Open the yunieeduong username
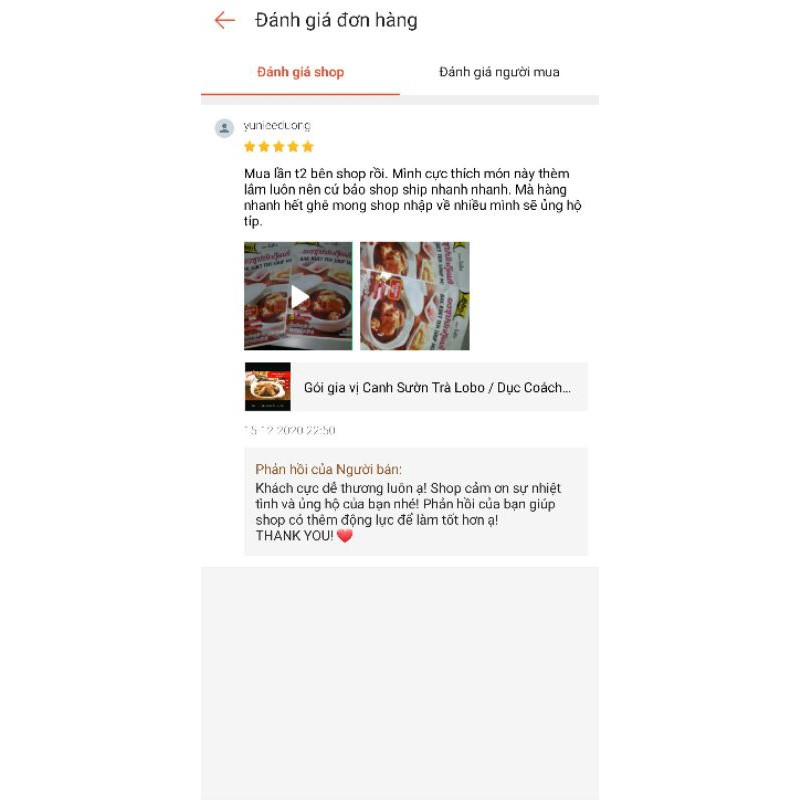Viewport: 800px width, 800px height. tap(277, 125)
